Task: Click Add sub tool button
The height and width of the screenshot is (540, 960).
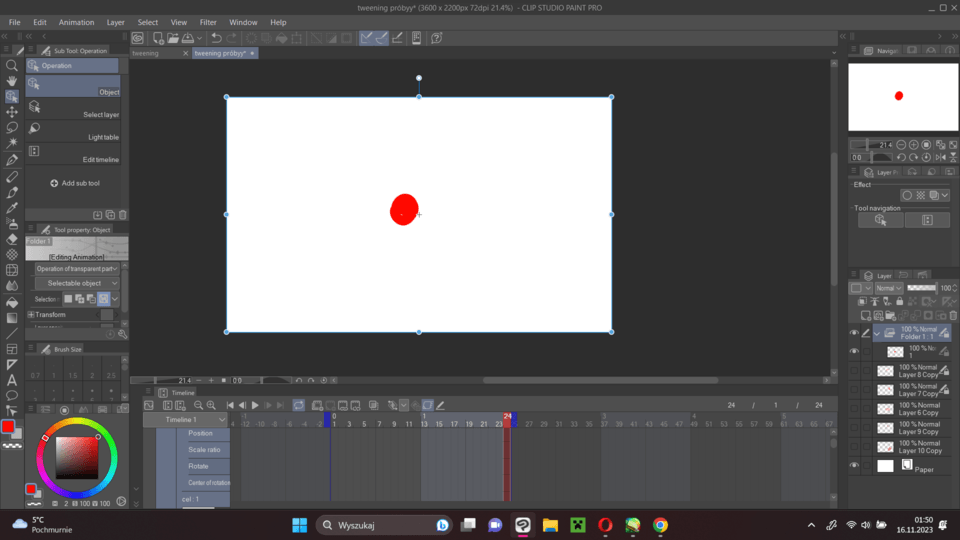Action: point(75,183)
